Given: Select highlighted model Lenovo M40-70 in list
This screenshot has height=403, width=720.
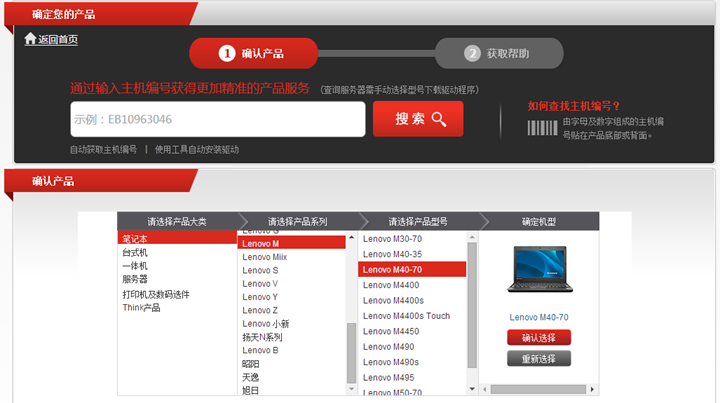Looking at the screenshot, I should pos(412,269).
